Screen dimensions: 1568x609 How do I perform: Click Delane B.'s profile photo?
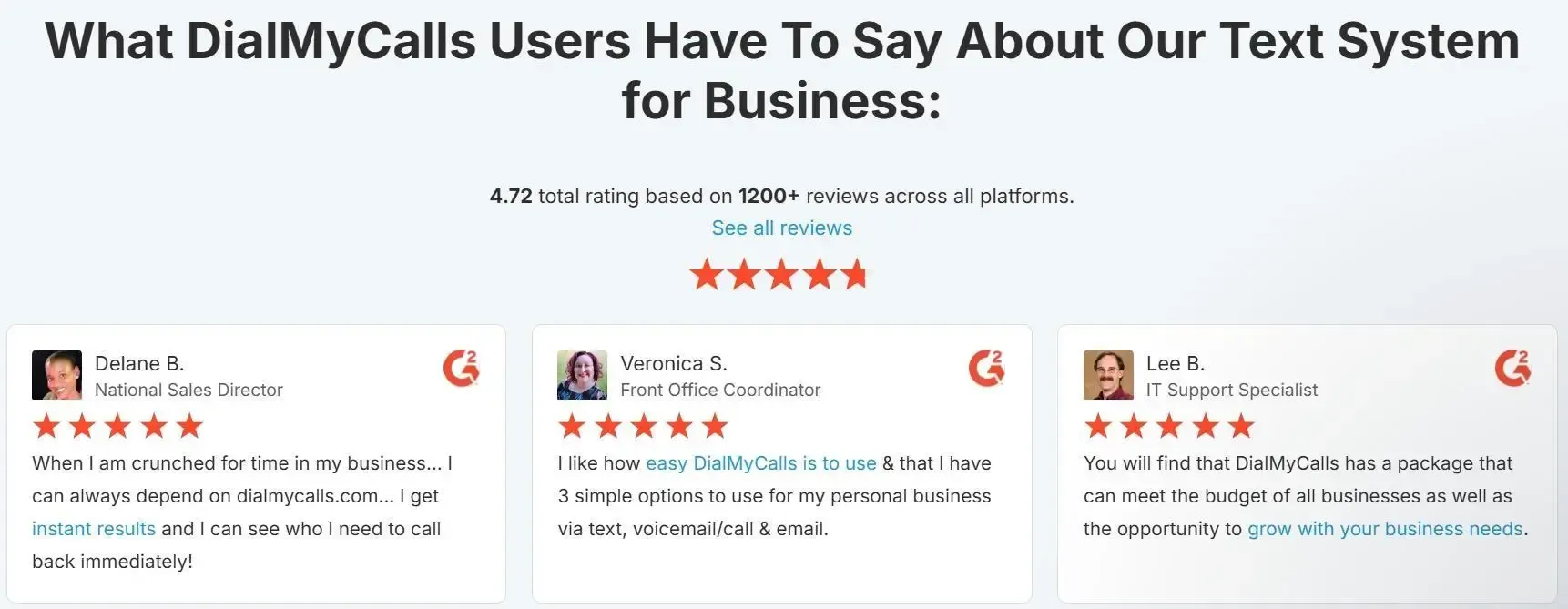pyautogui.click(x=56, y=375)
